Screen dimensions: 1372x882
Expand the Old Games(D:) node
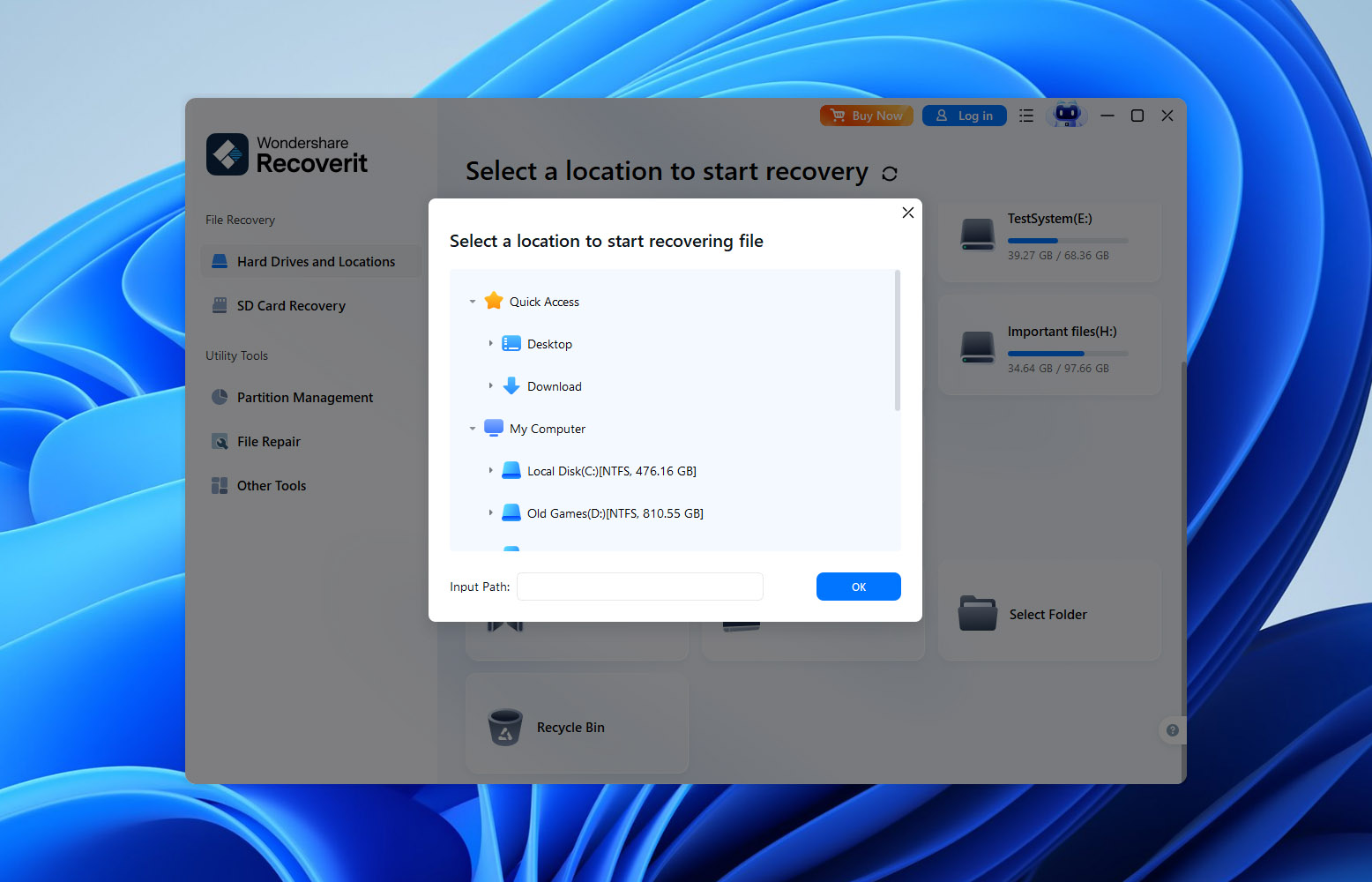tap(490, 512)
